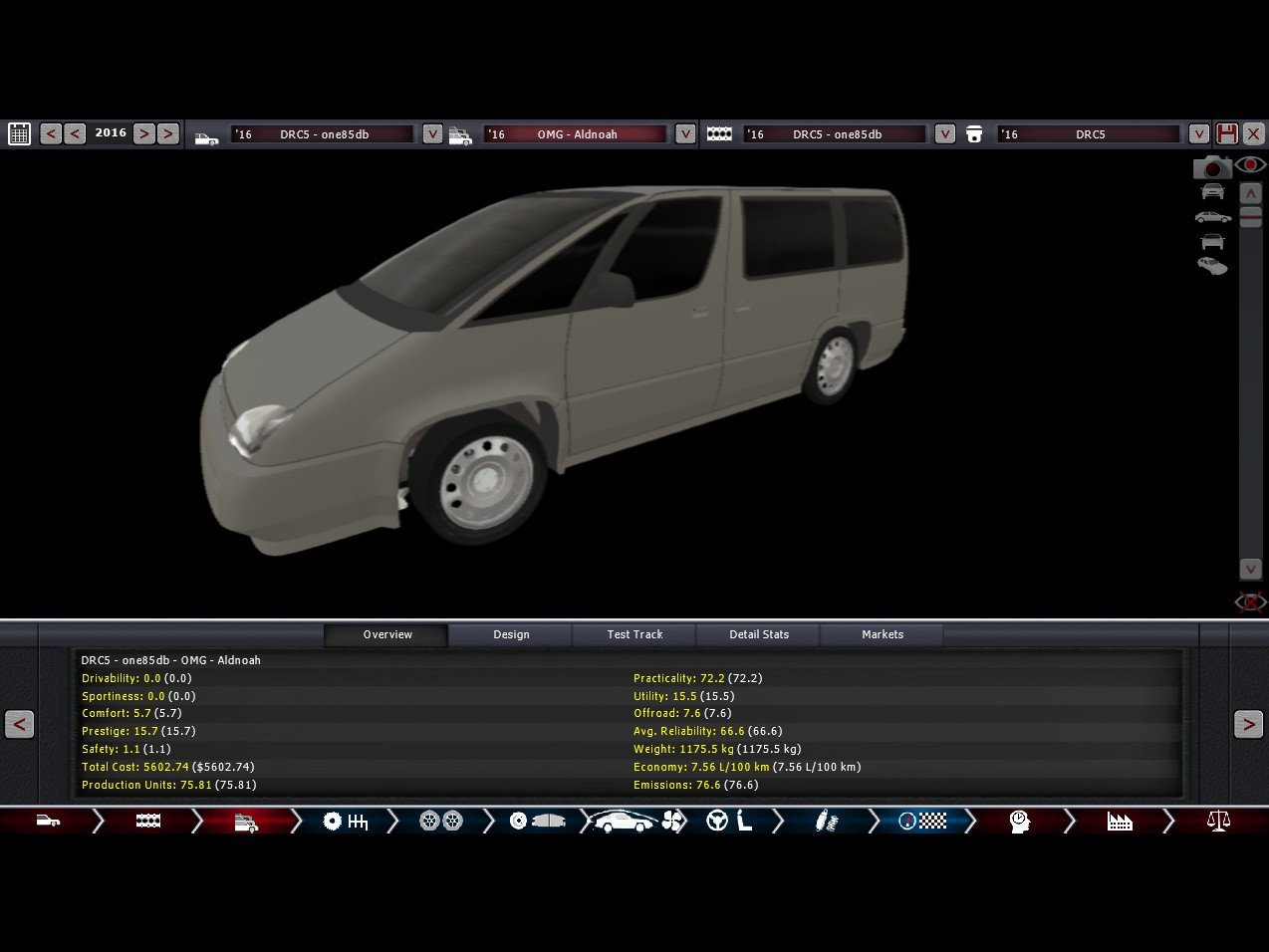Take a screenshot with the camera icon

pyautogui.click(x=1211, y=167)
